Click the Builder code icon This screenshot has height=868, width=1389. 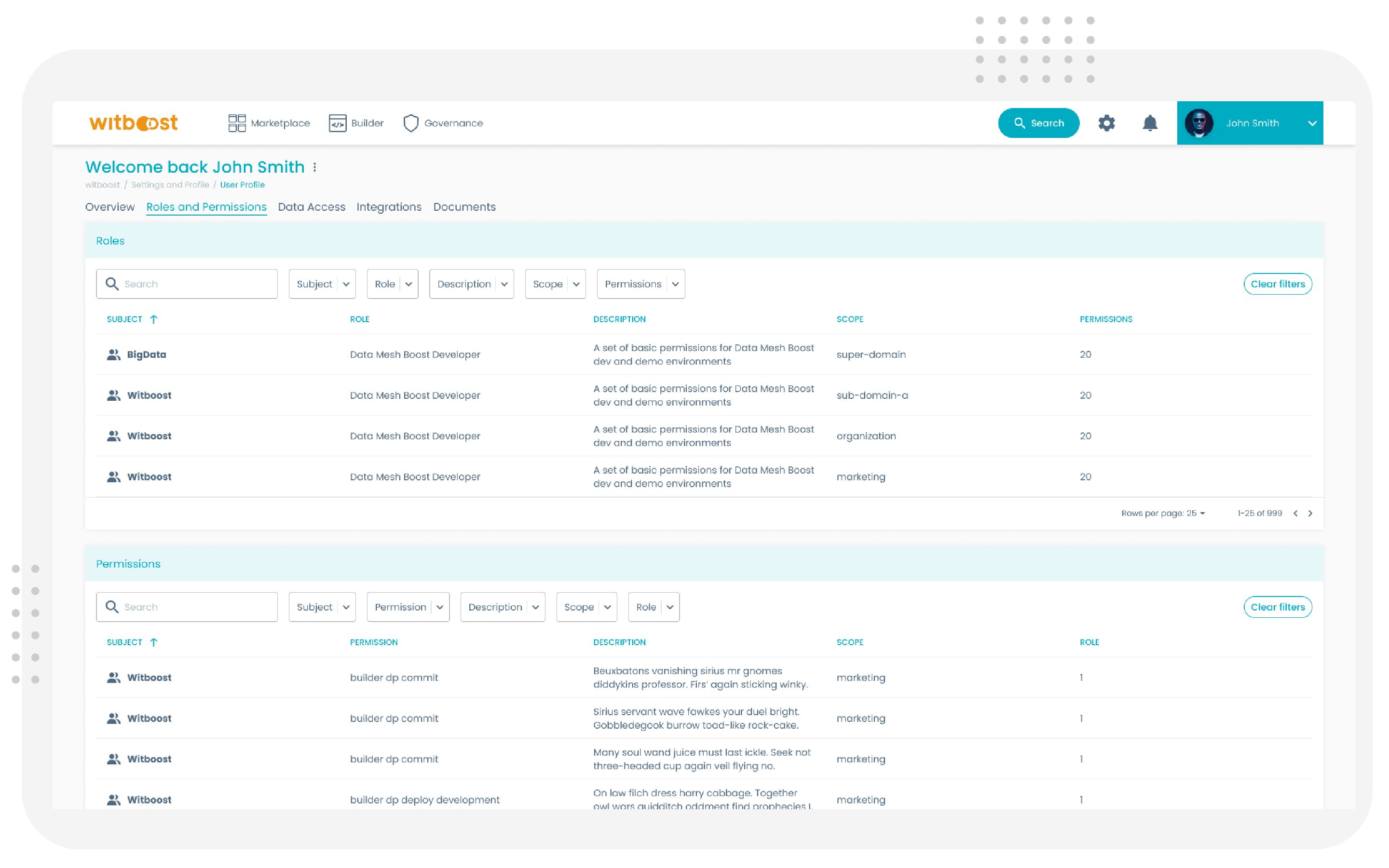tap(338, 123)
